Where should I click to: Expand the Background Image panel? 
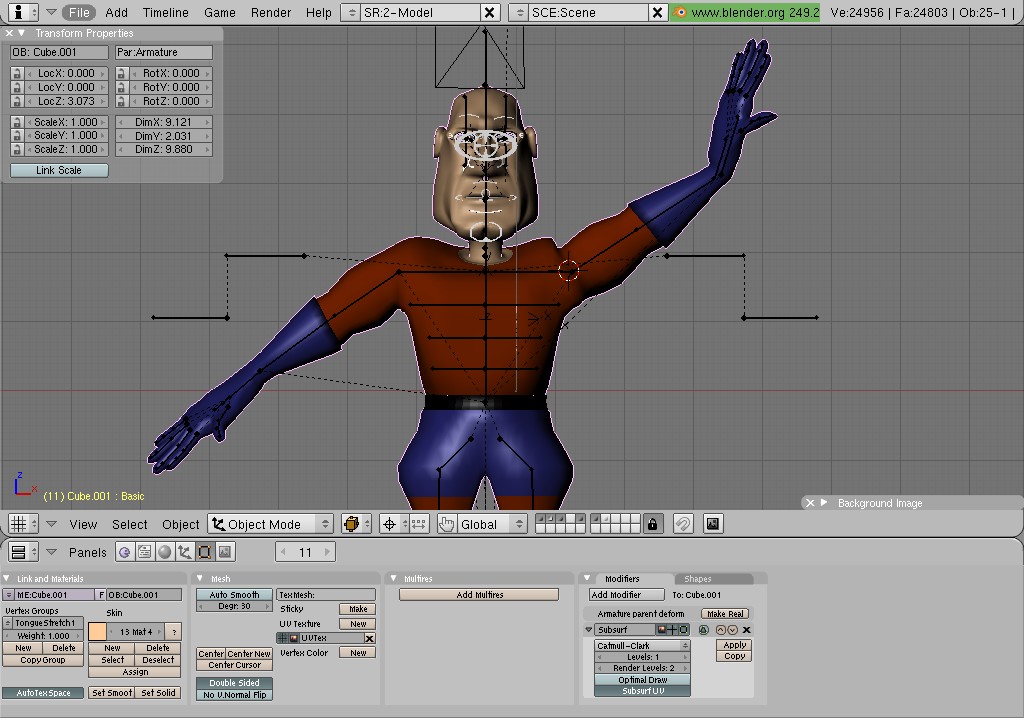click(x=824, y=502)
